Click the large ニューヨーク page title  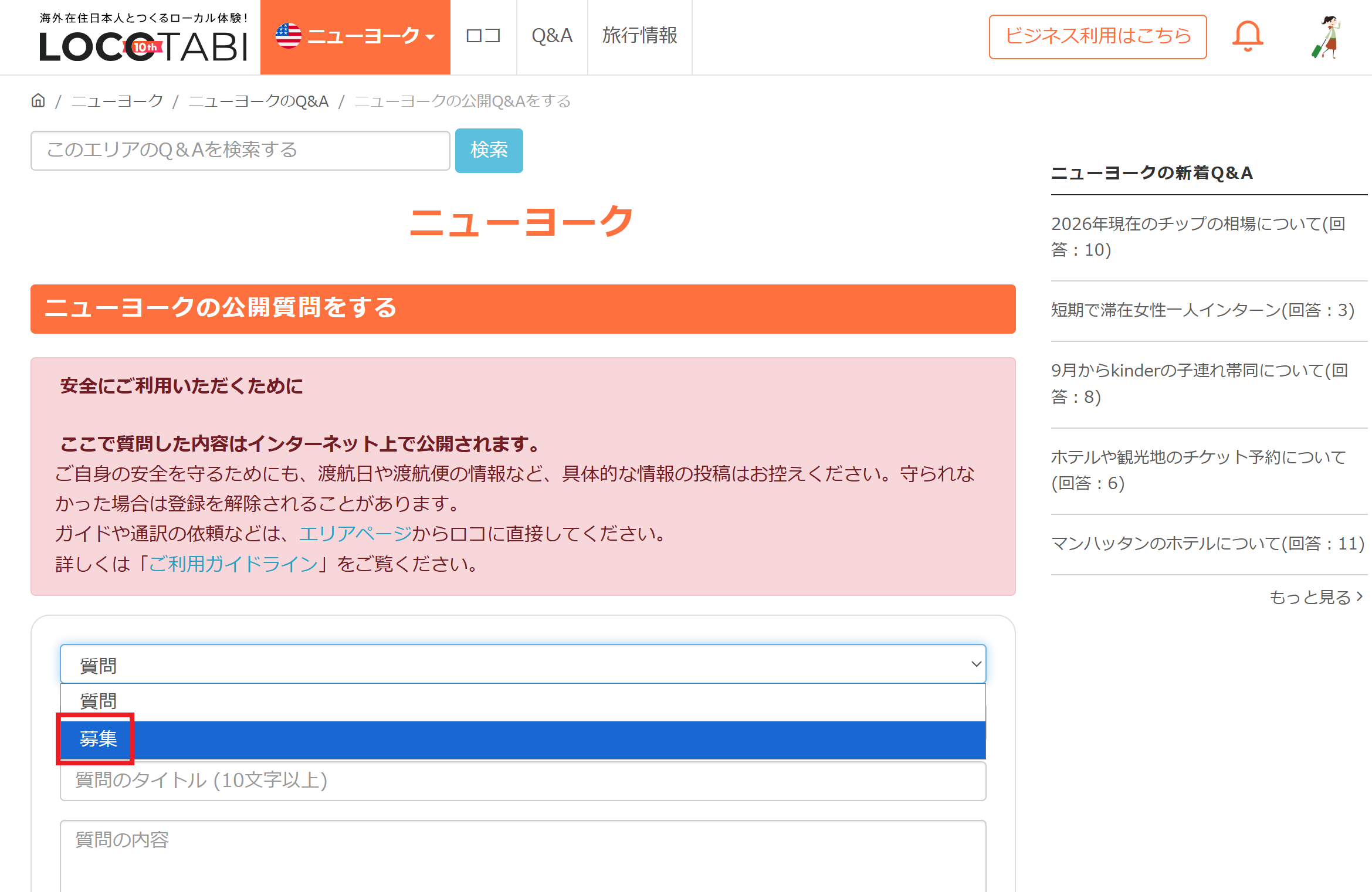point(521,222)
